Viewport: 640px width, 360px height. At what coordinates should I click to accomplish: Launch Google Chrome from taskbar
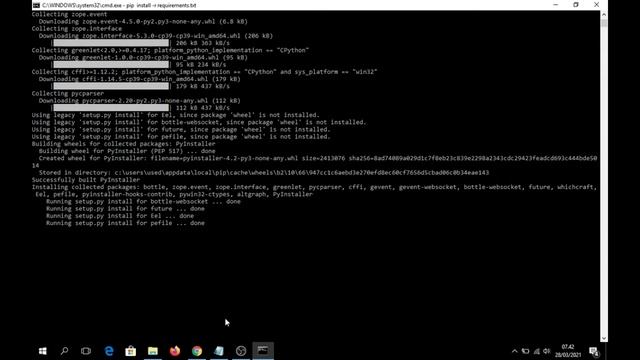(x=197, y=351)
